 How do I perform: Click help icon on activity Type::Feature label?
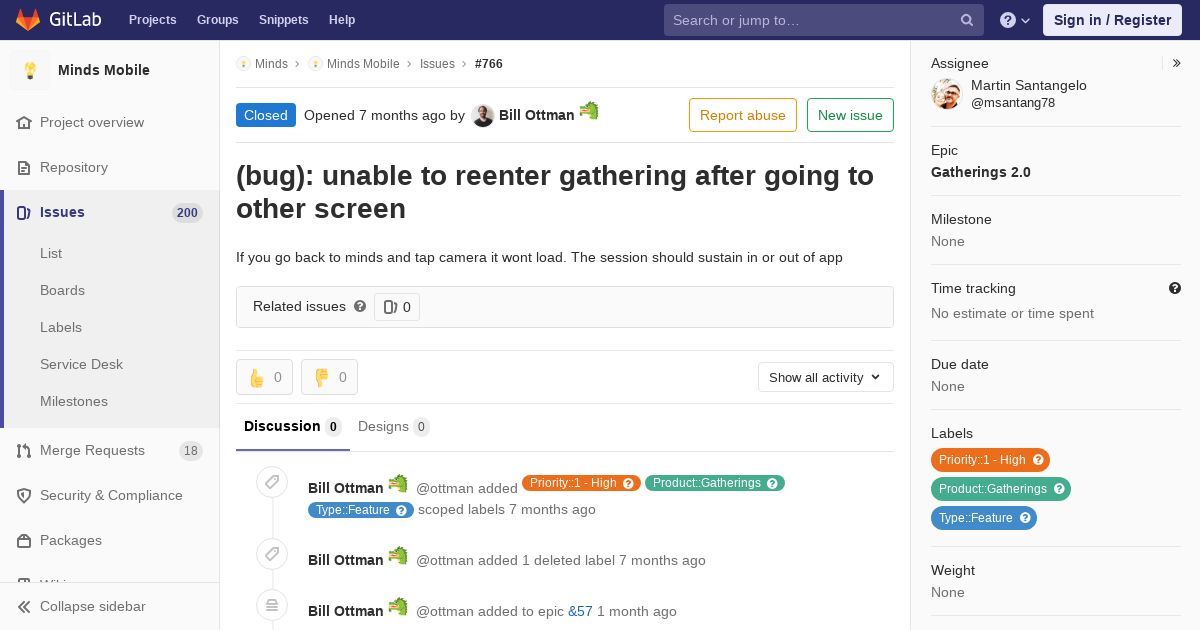(x=402, y=510)
